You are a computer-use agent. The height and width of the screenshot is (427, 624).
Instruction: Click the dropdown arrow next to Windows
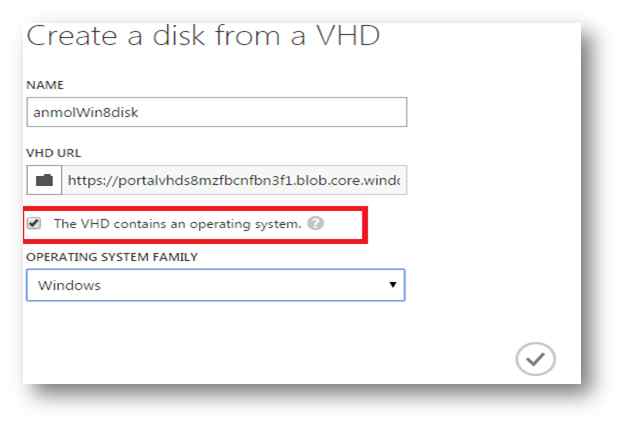tap(394, 285)
